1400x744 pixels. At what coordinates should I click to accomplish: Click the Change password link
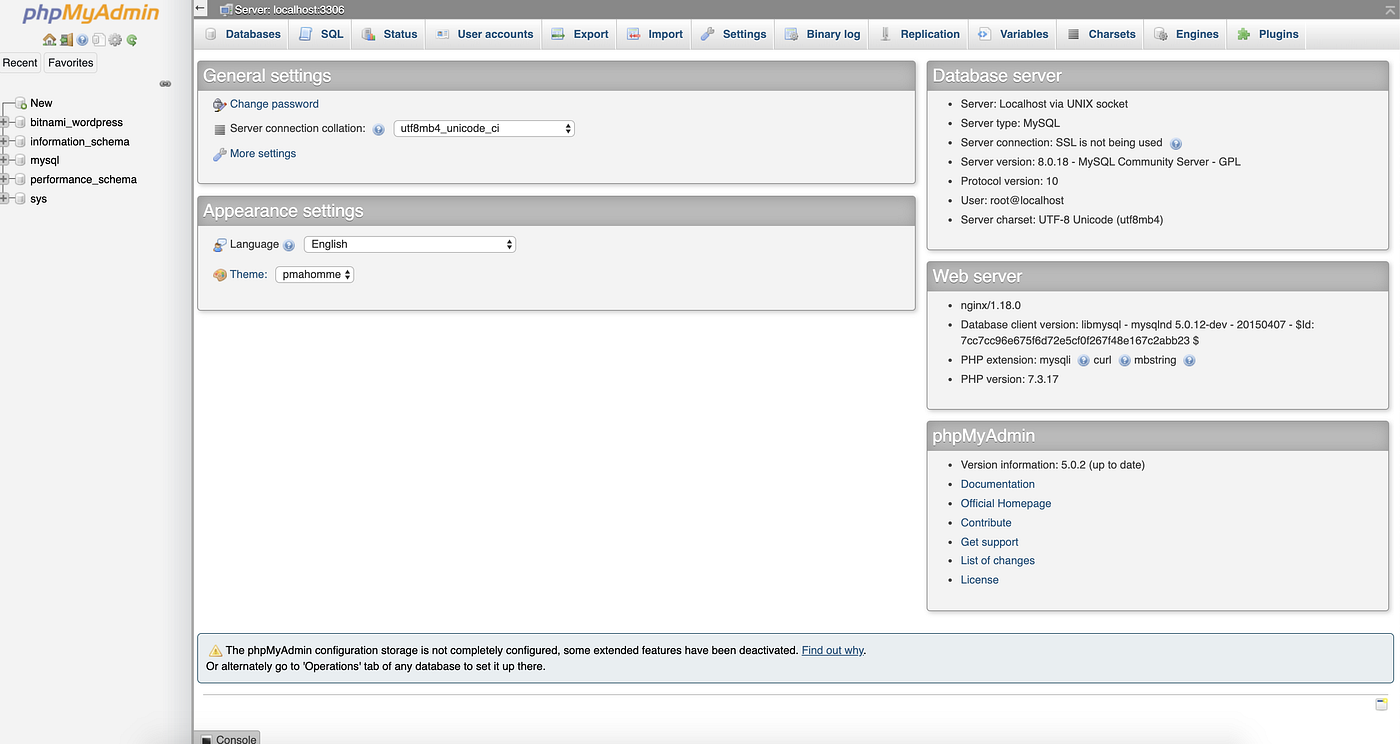(x=274, y=104)
